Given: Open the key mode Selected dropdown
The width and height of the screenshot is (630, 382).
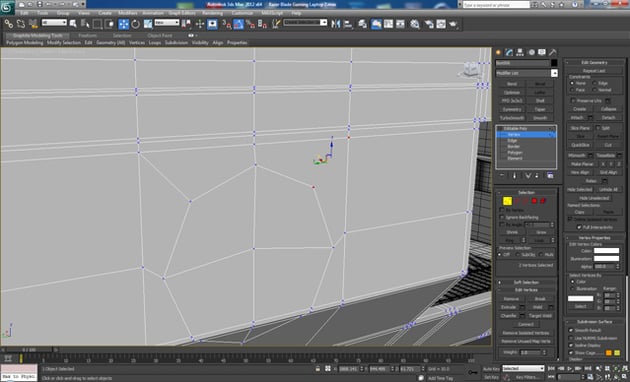Looking at the screenshot, I should (524, 368).
